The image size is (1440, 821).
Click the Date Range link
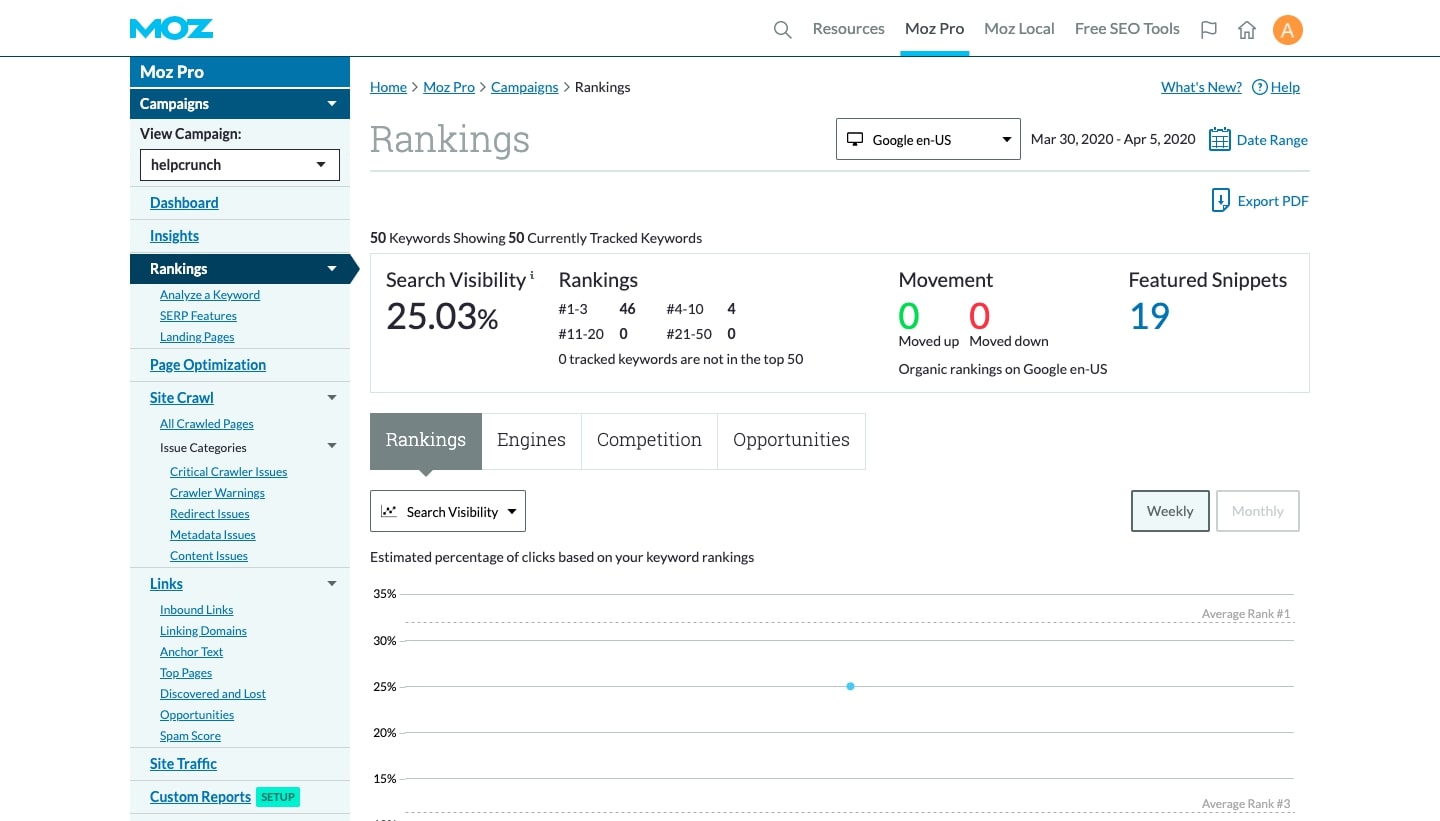click(x=1272, y=140)
